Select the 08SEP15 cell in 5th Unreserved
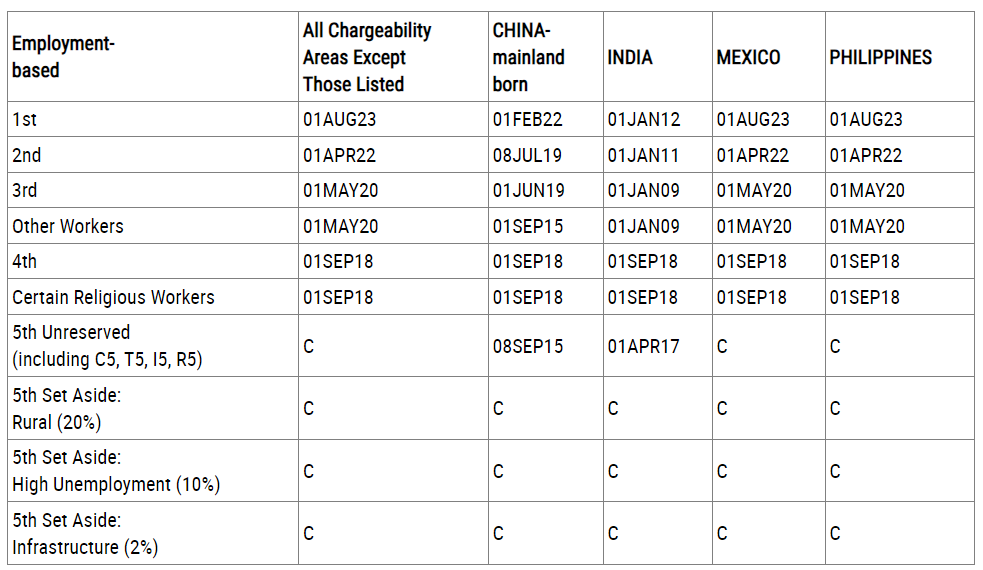 tap(528, 346)
